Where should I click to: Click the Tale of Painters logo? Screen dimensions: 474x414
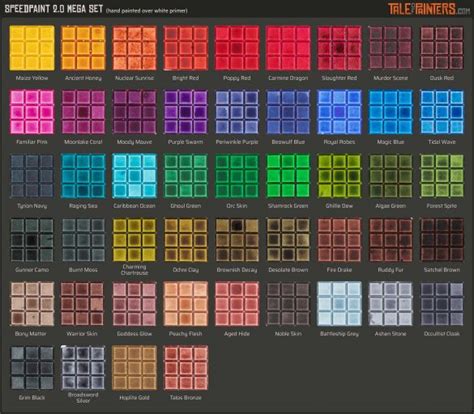click(x=429, y=9)
